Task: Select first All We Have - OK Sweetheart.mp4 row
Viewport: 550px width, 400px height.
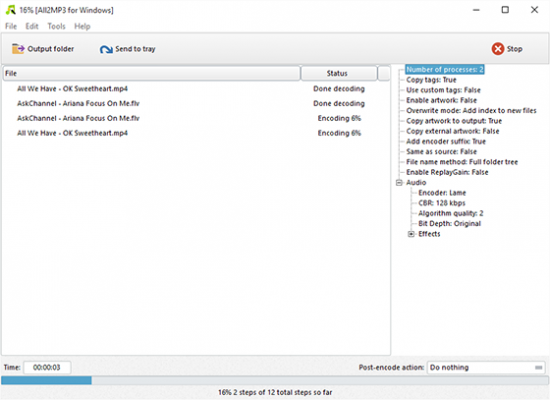Action: [x=196, y=89]
